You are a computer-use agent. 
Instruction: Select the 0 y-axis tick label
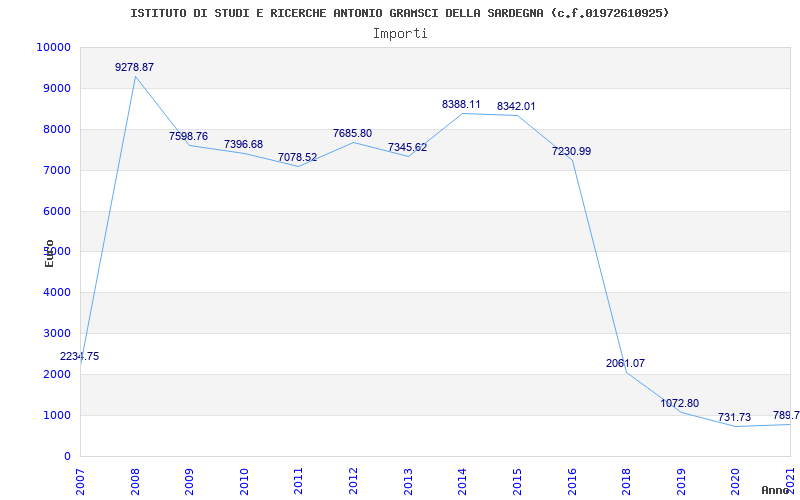click(x=67, y=456)
